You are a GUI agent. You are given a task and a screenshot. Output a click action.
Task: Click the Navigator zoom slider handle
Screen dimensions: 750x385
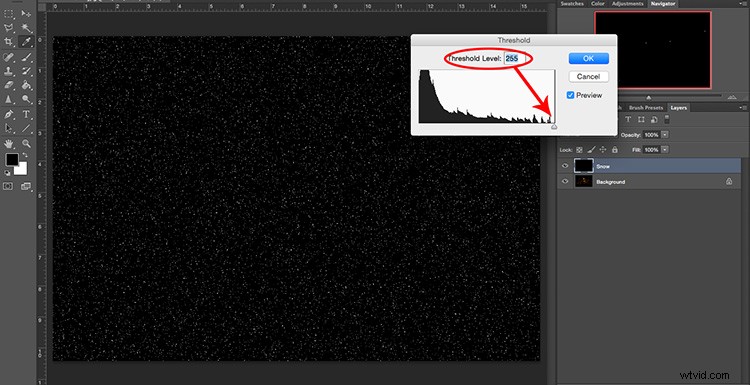(649, 98)
